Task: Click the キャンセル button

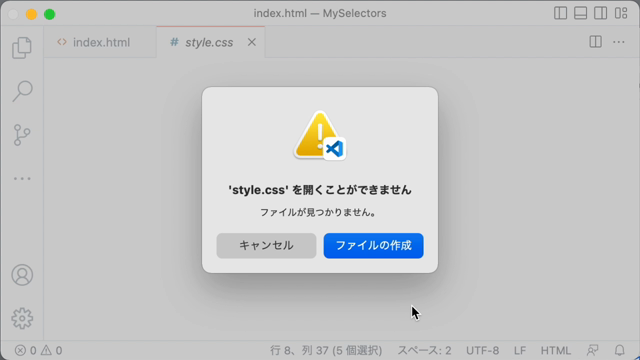Action: coord(266,245)
